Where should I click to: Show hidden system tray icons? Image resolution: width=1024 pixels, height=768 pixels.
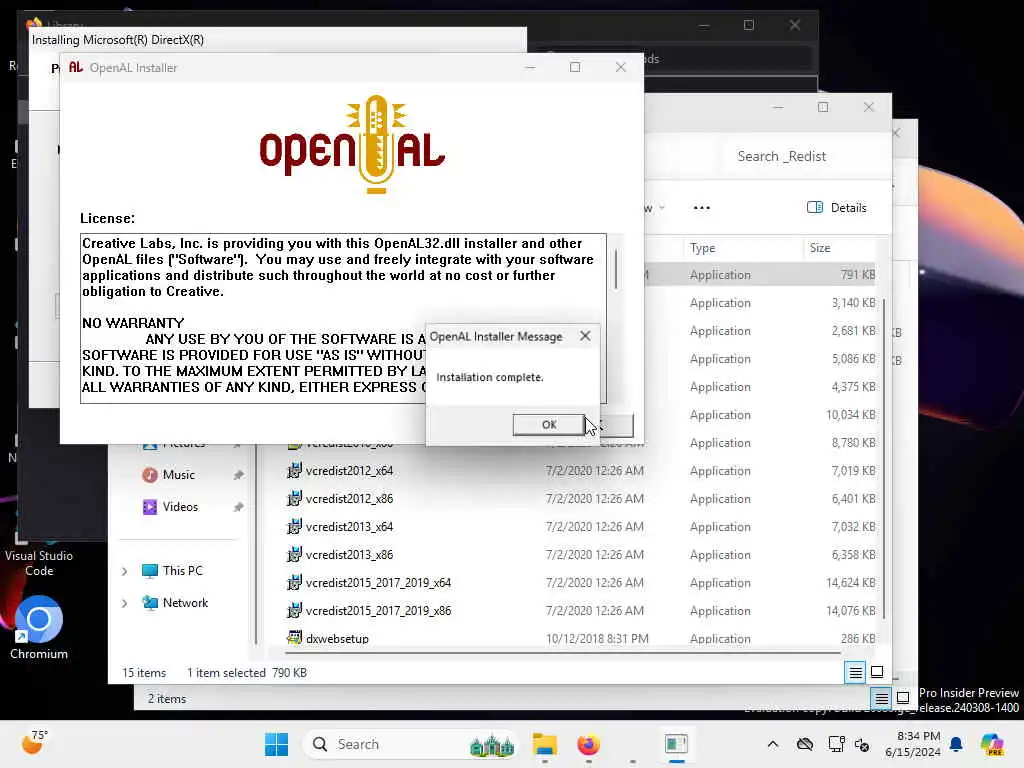(x=773, y=744)
